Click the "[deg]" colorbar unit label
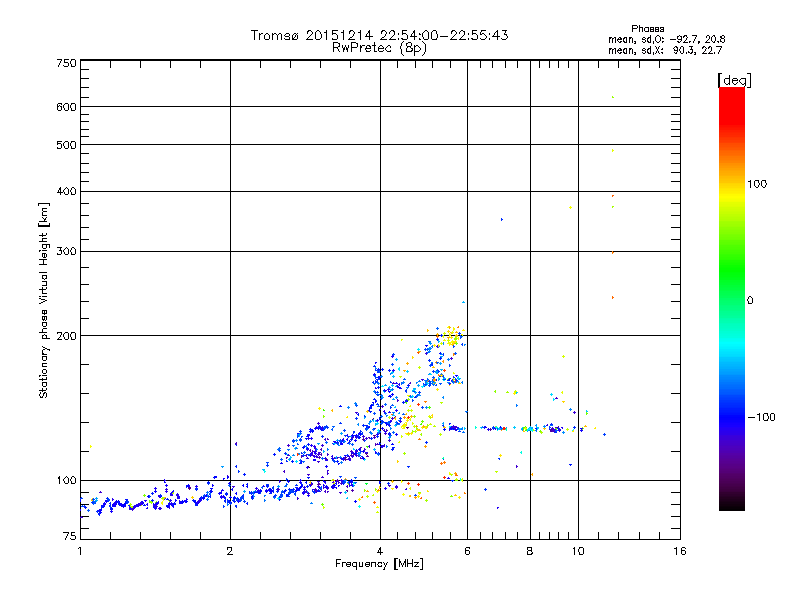This screenshot has height=600, width=800. [x=734, y=80]
